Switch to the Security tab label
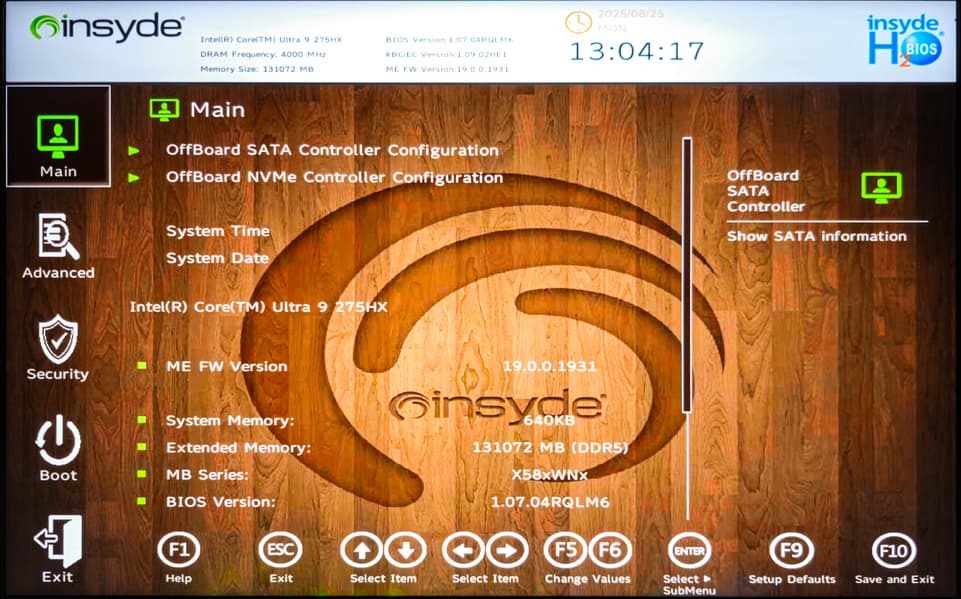Viewport: 961px width, 599px height. click(58, 374)
